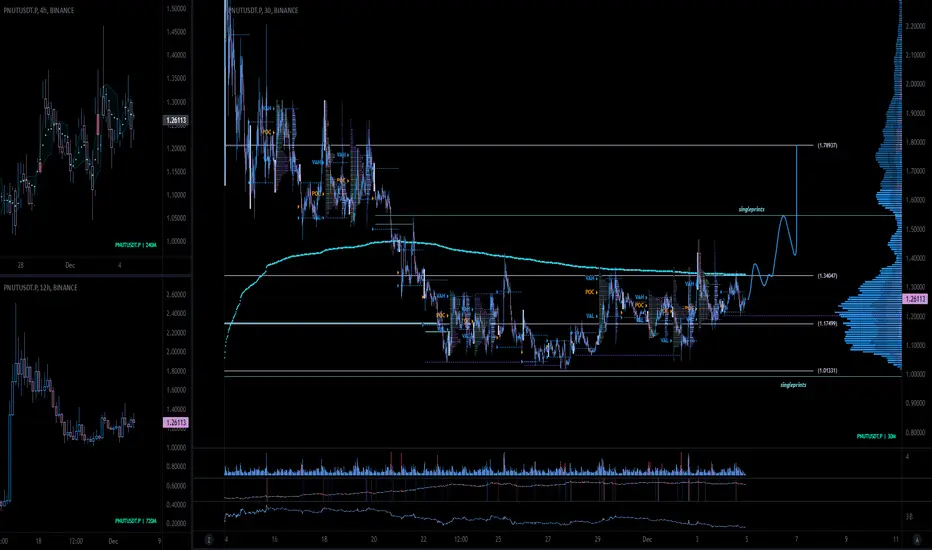Click the 1.26113 price tag on the 12h chart
Screen dimensions: 932x550
tap(176, 422)
